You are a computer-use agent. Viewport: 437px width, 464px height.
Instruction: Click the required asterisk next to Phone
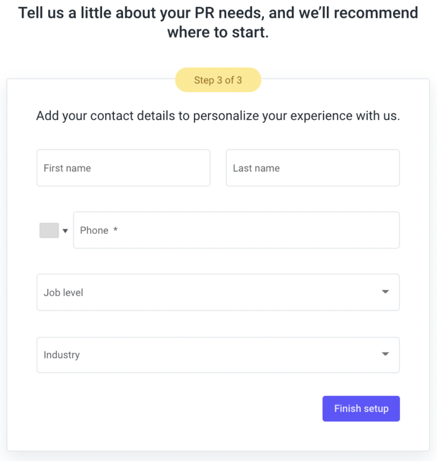pyautogui.click(x=115, y=229)
